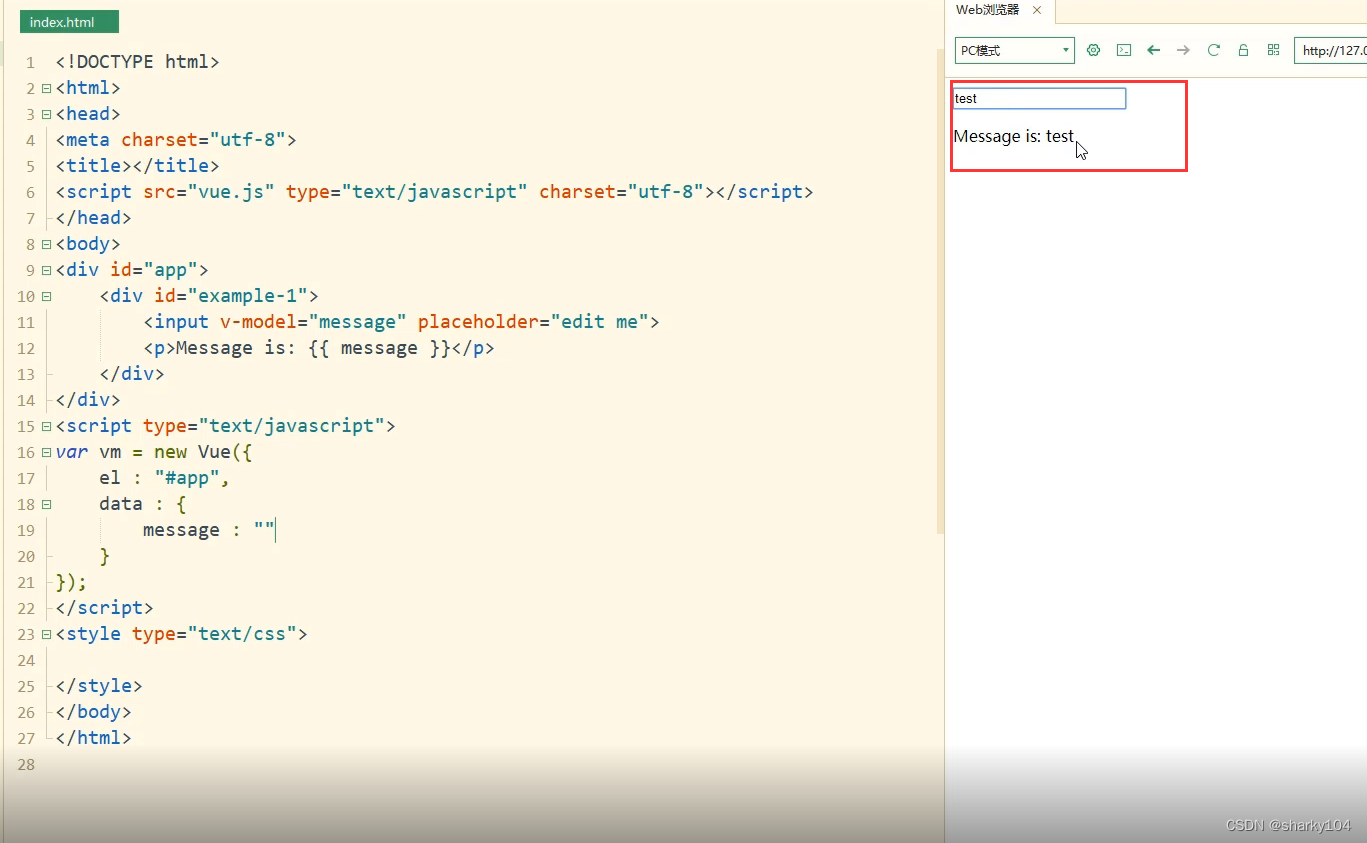Show the QR code icon for the page

(1273, 50)
